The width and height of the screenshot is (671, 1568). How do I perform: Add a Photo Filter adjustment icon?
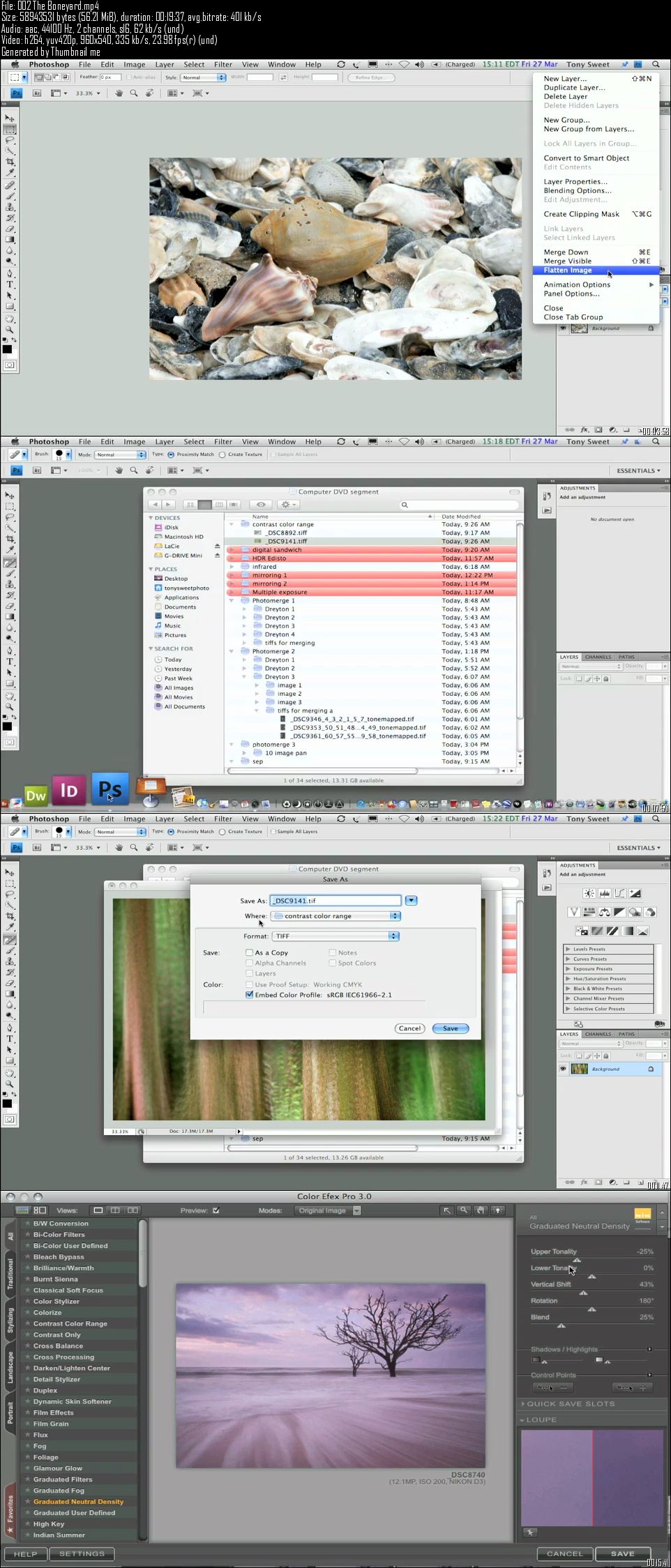click(x=635, y=912)
